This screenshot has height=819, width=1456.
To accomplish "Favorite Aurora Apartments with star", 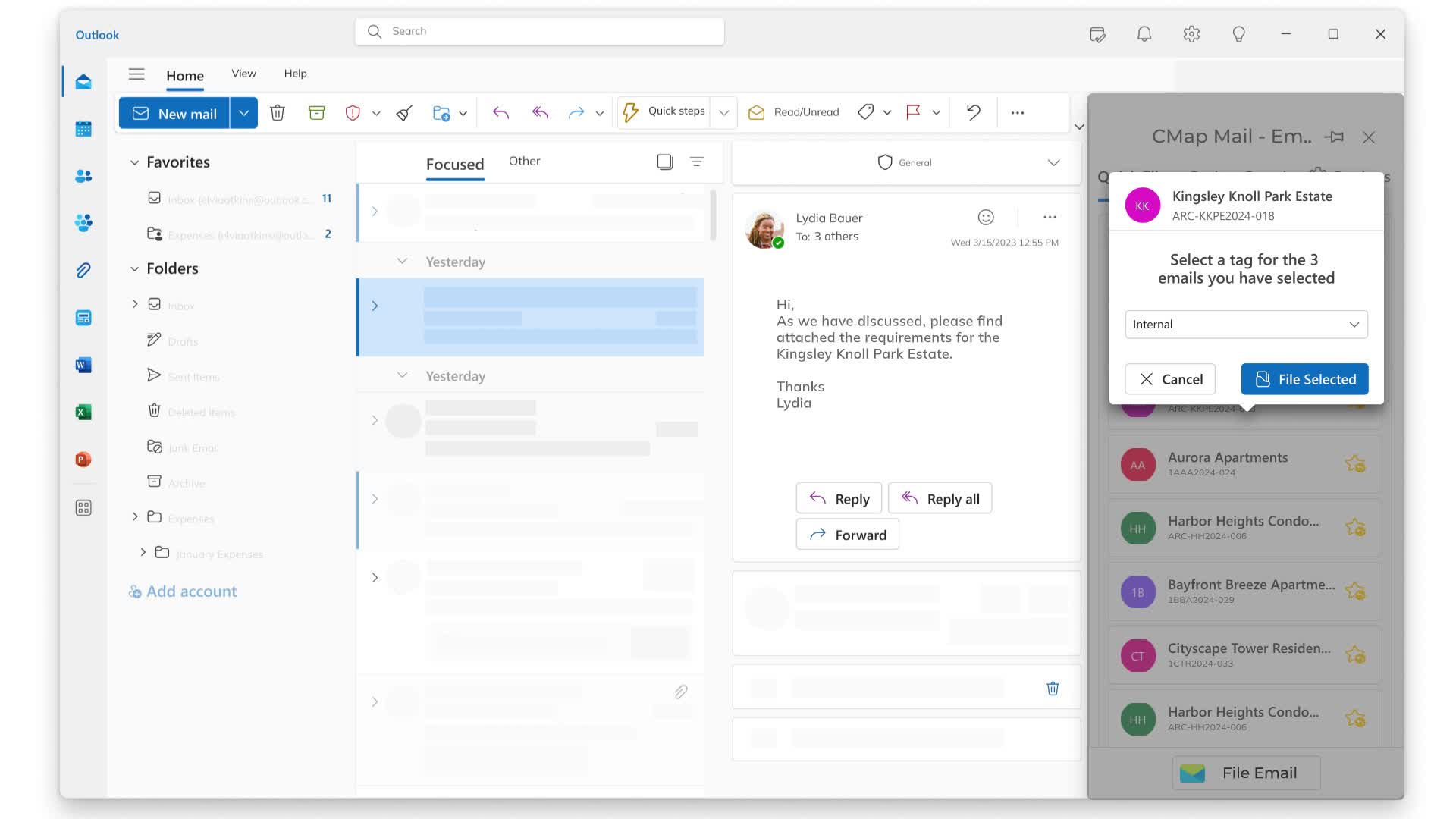I will [x=1355, y=464].
